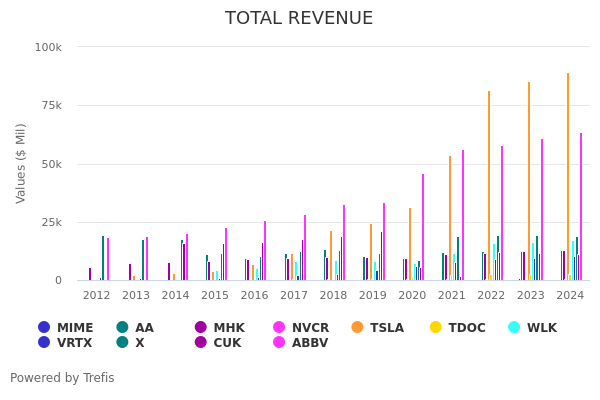Click the blue MIME legend marker
Screen dimensions: 600x400
(x=44, y=327)
